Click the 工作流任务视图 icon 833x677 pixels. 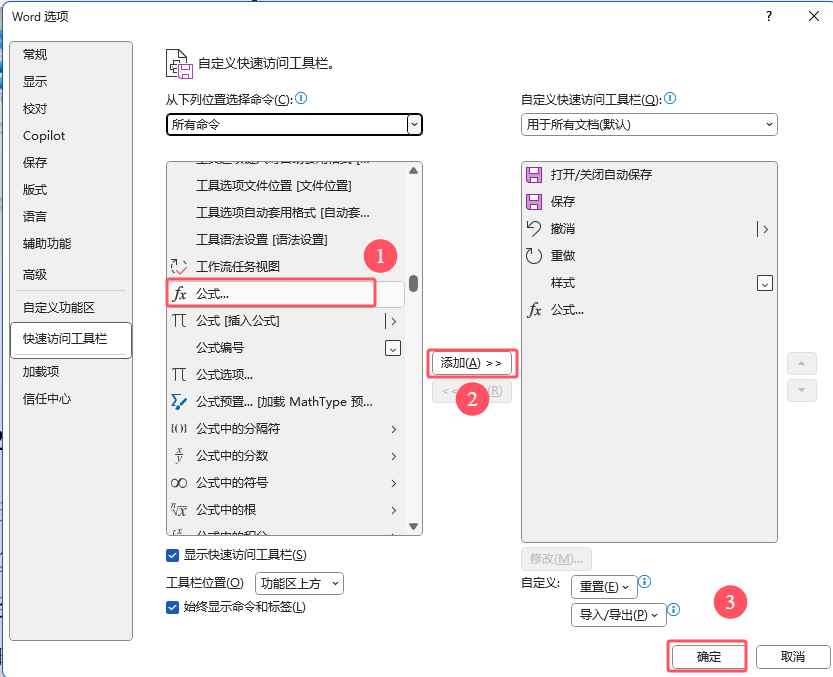point(179,266)
